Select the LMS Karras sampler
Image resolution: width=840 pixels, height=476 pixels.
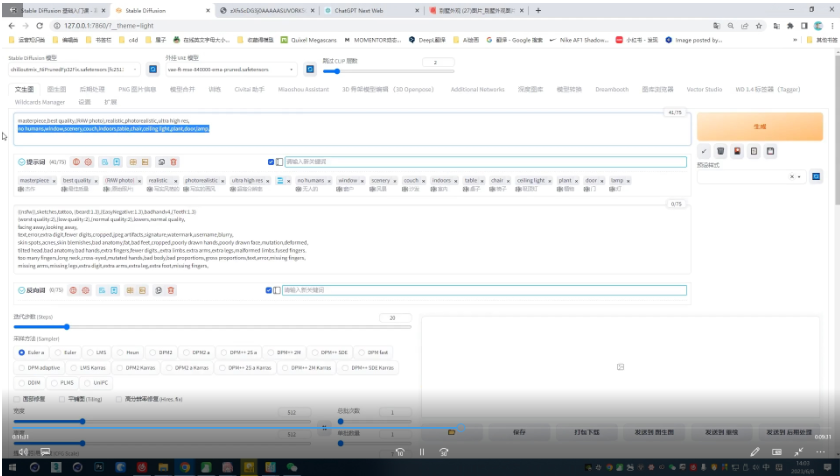click(x=88, y=368)
